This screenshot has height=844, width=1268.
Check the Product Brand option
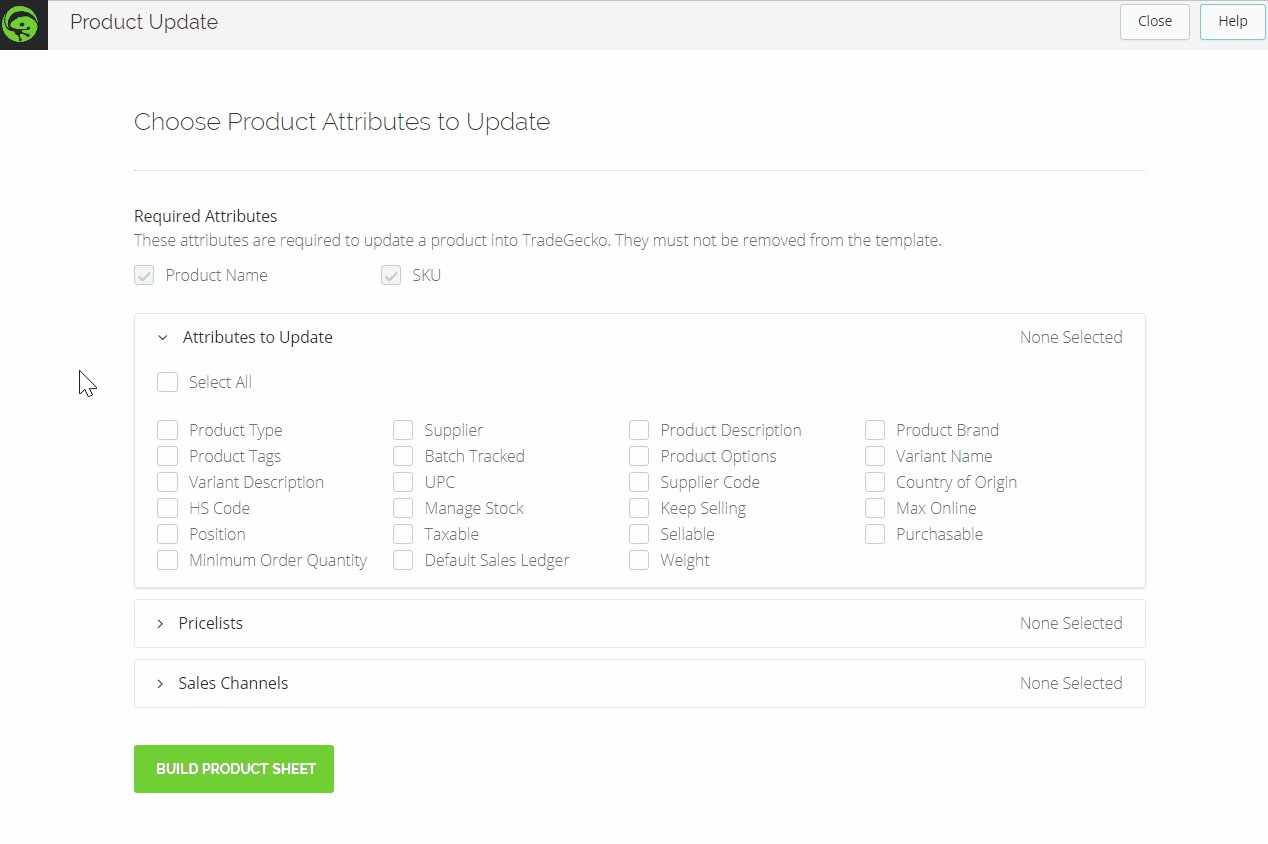pos(875,430)
